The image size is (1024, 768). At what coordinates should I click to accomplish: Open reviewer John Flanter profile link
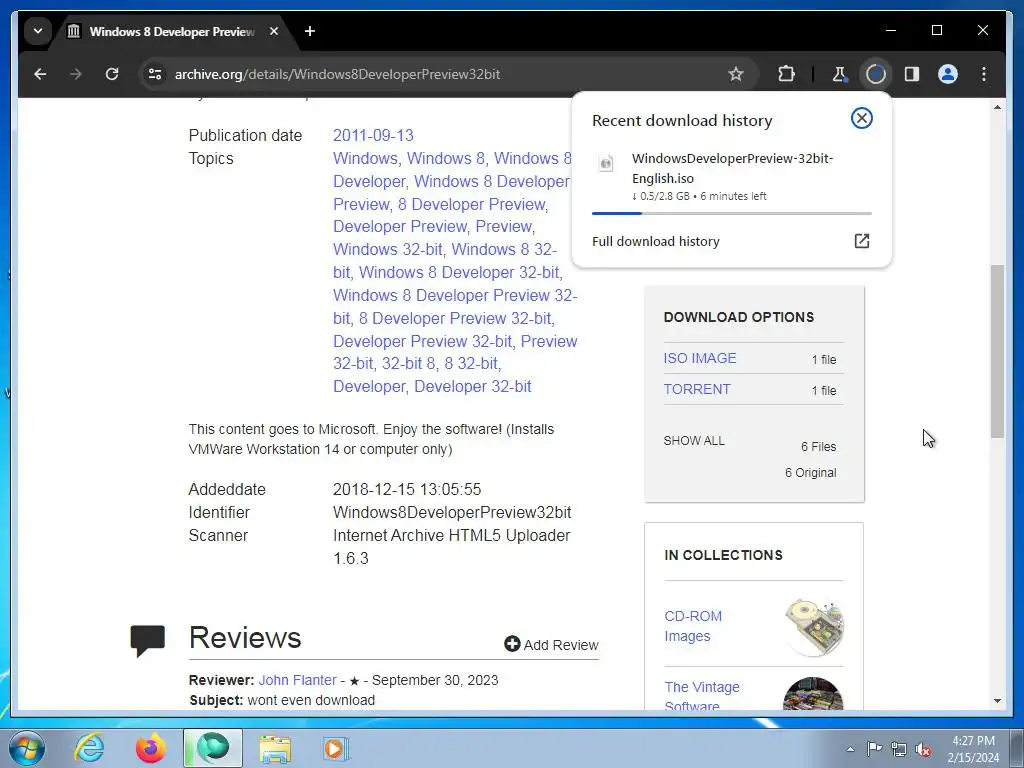click(x=297, y=680)
